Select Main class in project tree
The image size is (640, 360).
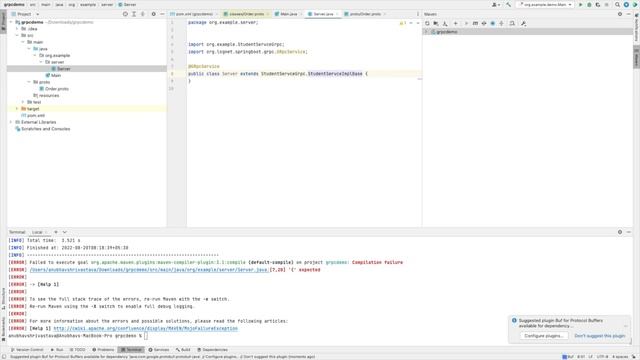pos(53,76)
